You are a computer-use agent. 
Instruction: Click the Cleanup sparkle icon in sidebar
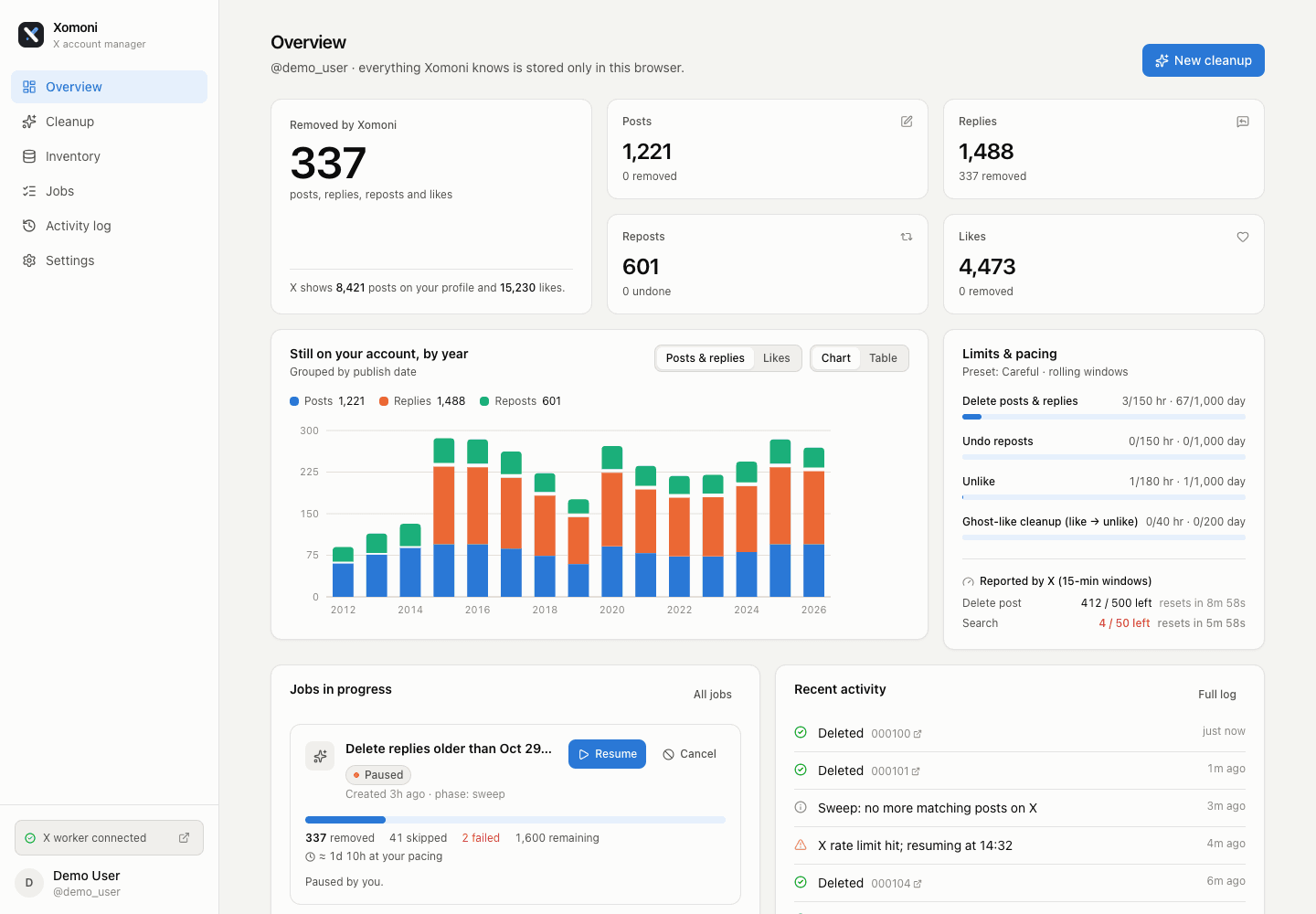29,122
